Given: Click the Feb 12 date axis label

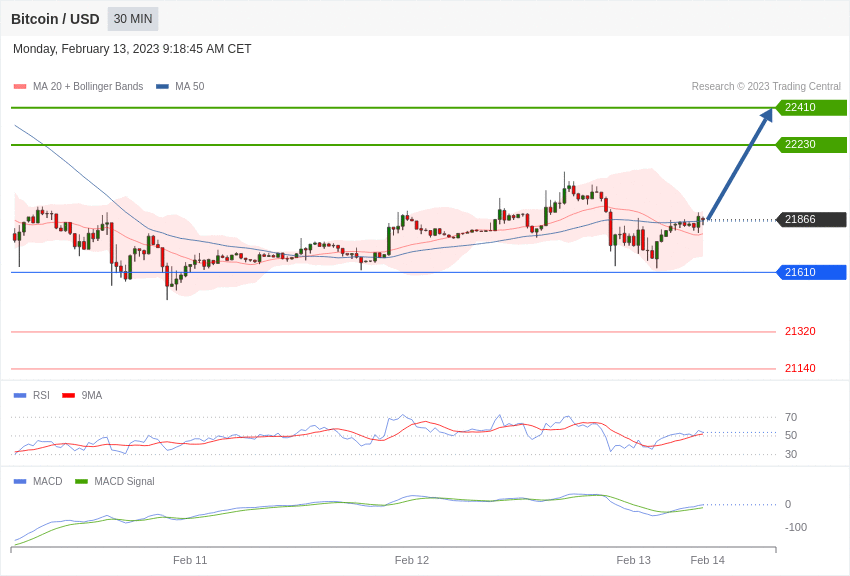Looking at the screenshot, I should pos(411,560).
